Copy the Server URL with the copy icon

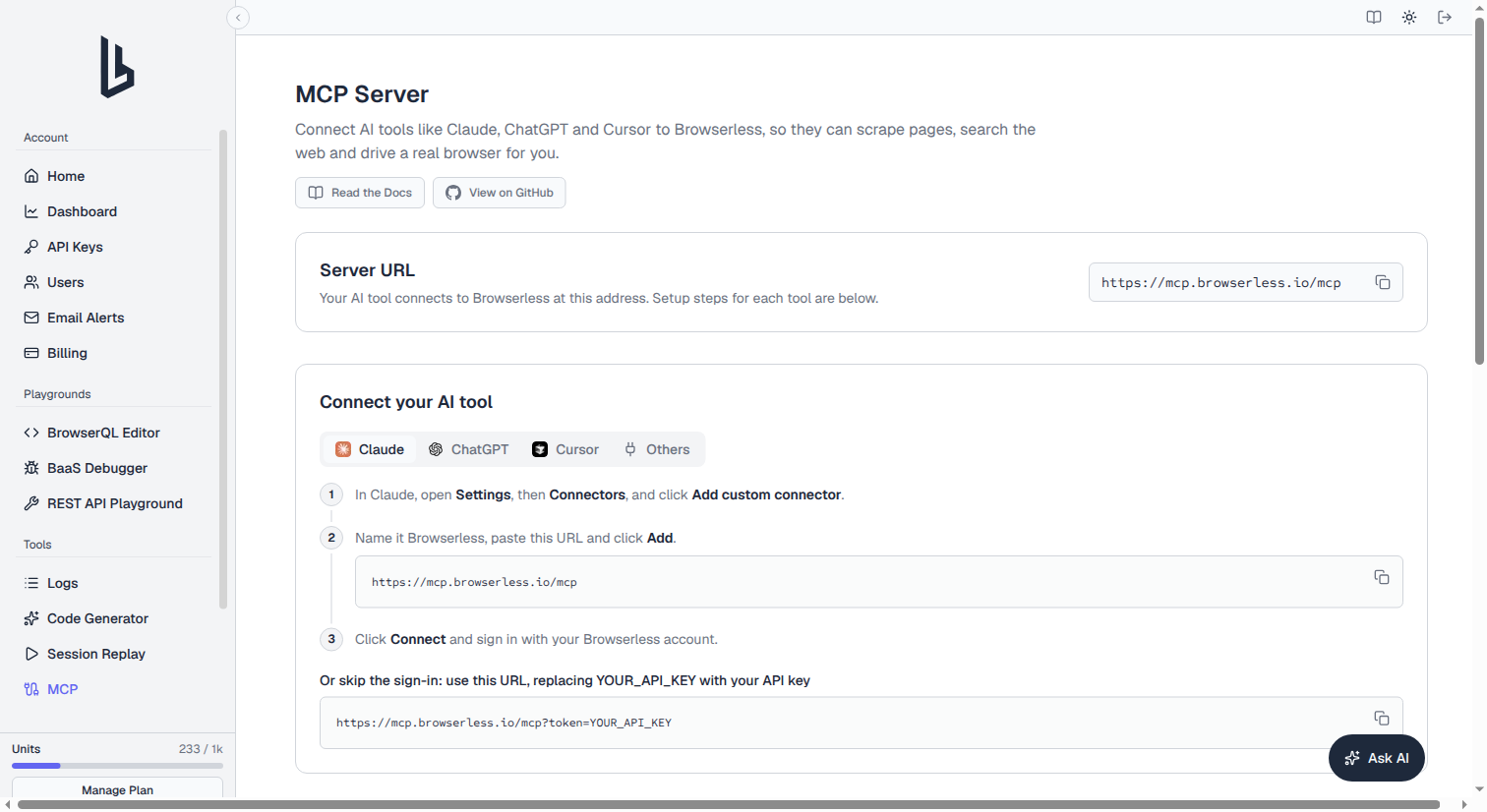click(x=1382, y=282)
